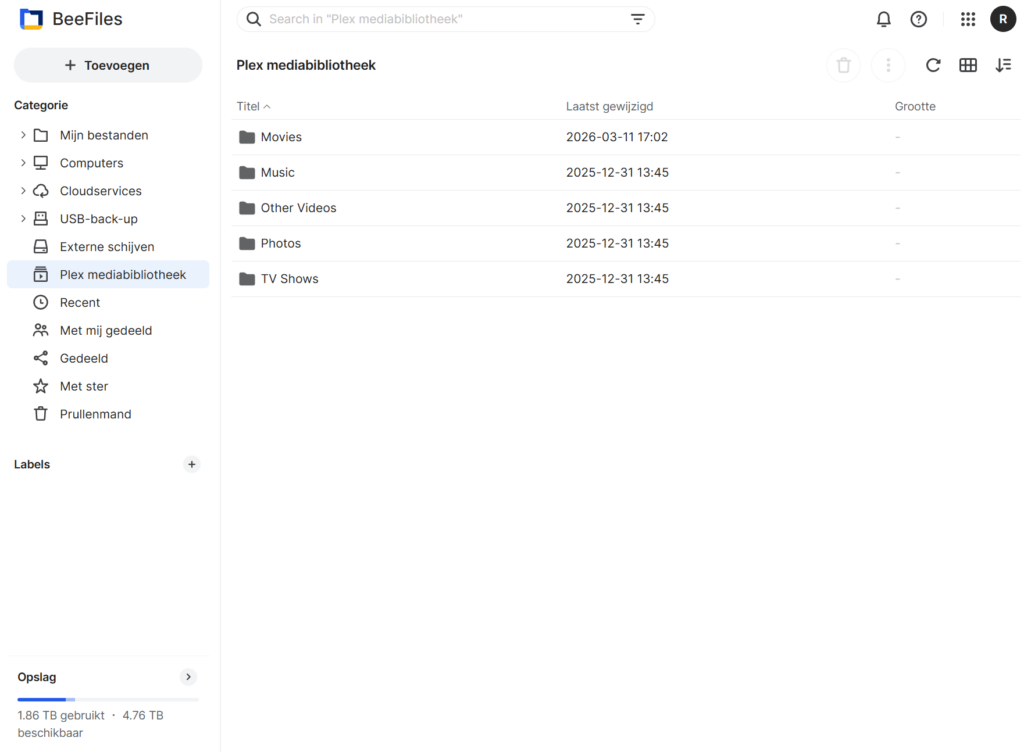Viewport: 1024px width, 752px height.
Task: Go to the Prullenmand category
Action: pyautogui.click(x=95, y=414)
